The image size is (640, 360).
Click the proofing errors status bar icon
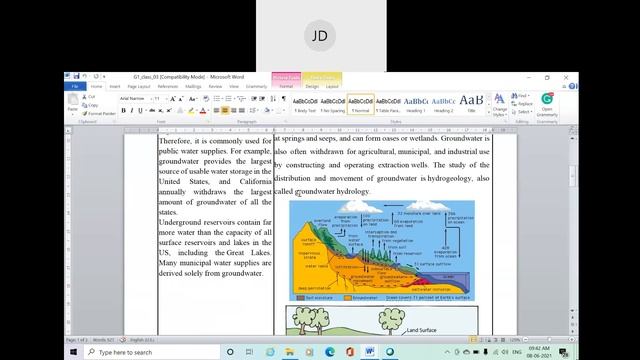tap(123, 340)
